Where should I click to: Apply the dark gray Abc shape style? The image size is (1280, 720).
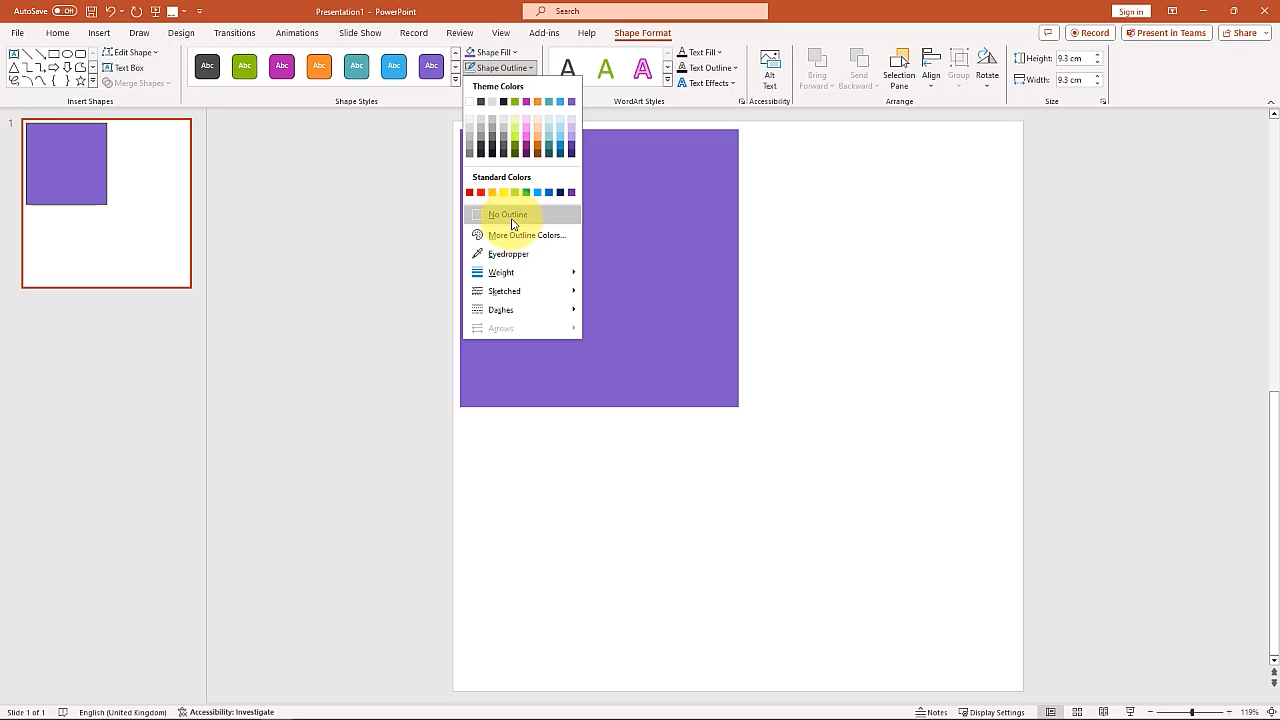click(207, 66)
